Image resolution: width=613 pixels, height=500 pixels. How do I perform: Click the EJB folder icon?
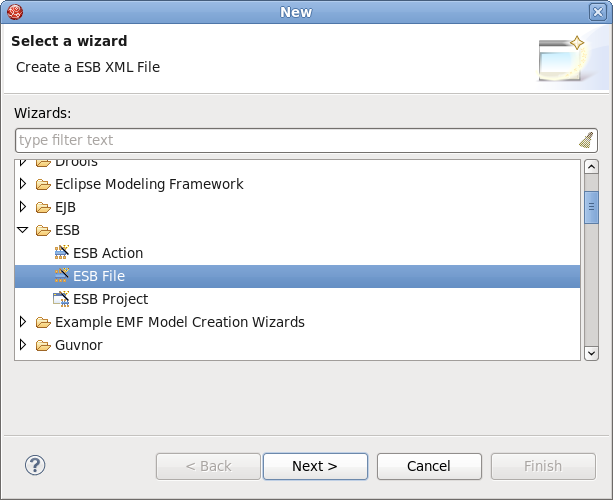(x=43, y=207)
